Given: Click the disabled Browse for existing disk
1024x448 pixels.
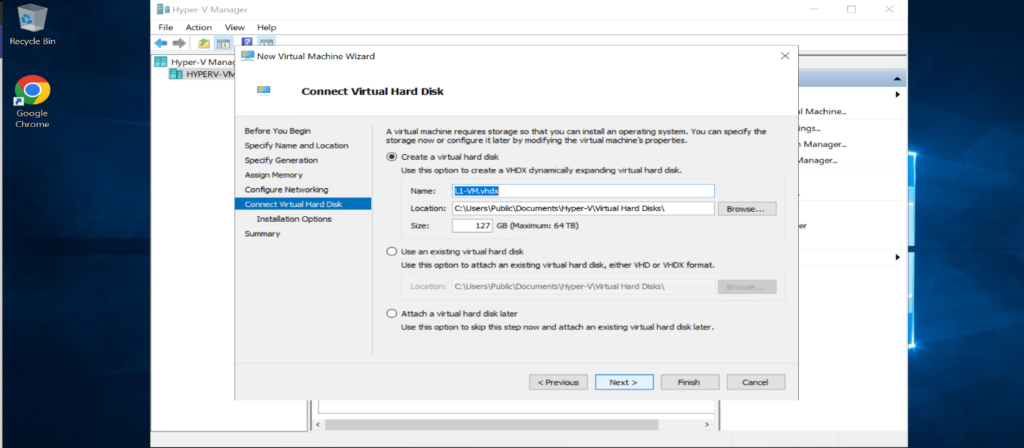Looking at the screenshot, I should (747, 287).
